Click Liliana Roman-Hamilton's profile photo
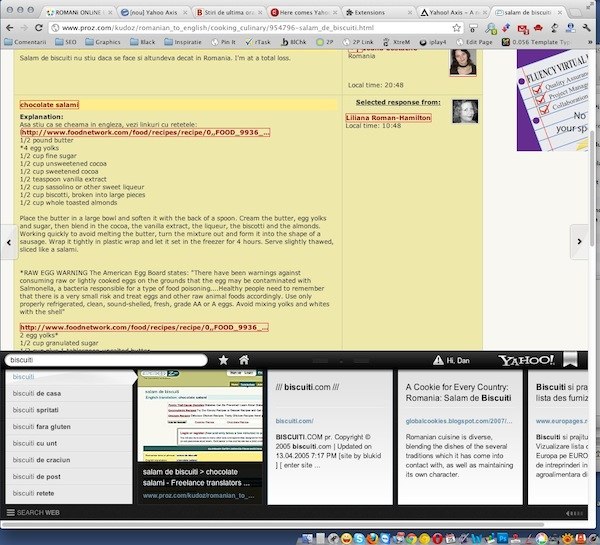 465,111
